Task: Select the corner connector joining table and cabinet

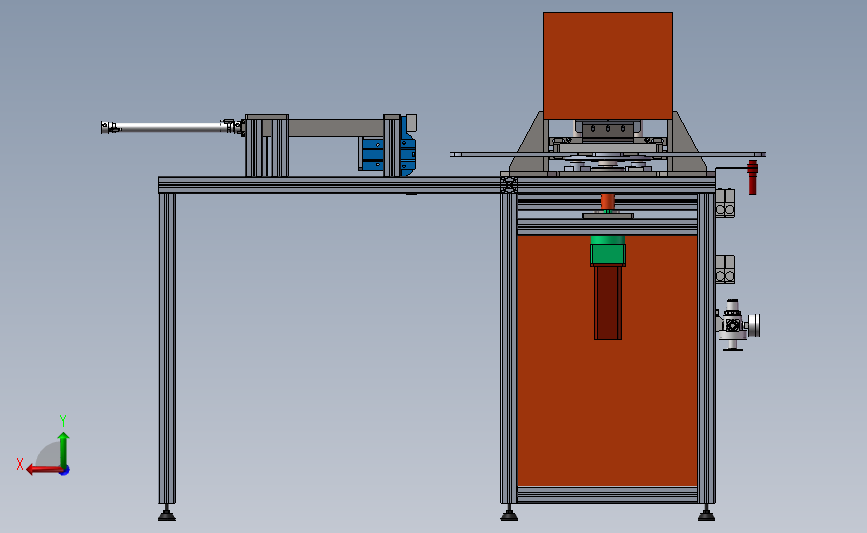Action: pos(509,184)
